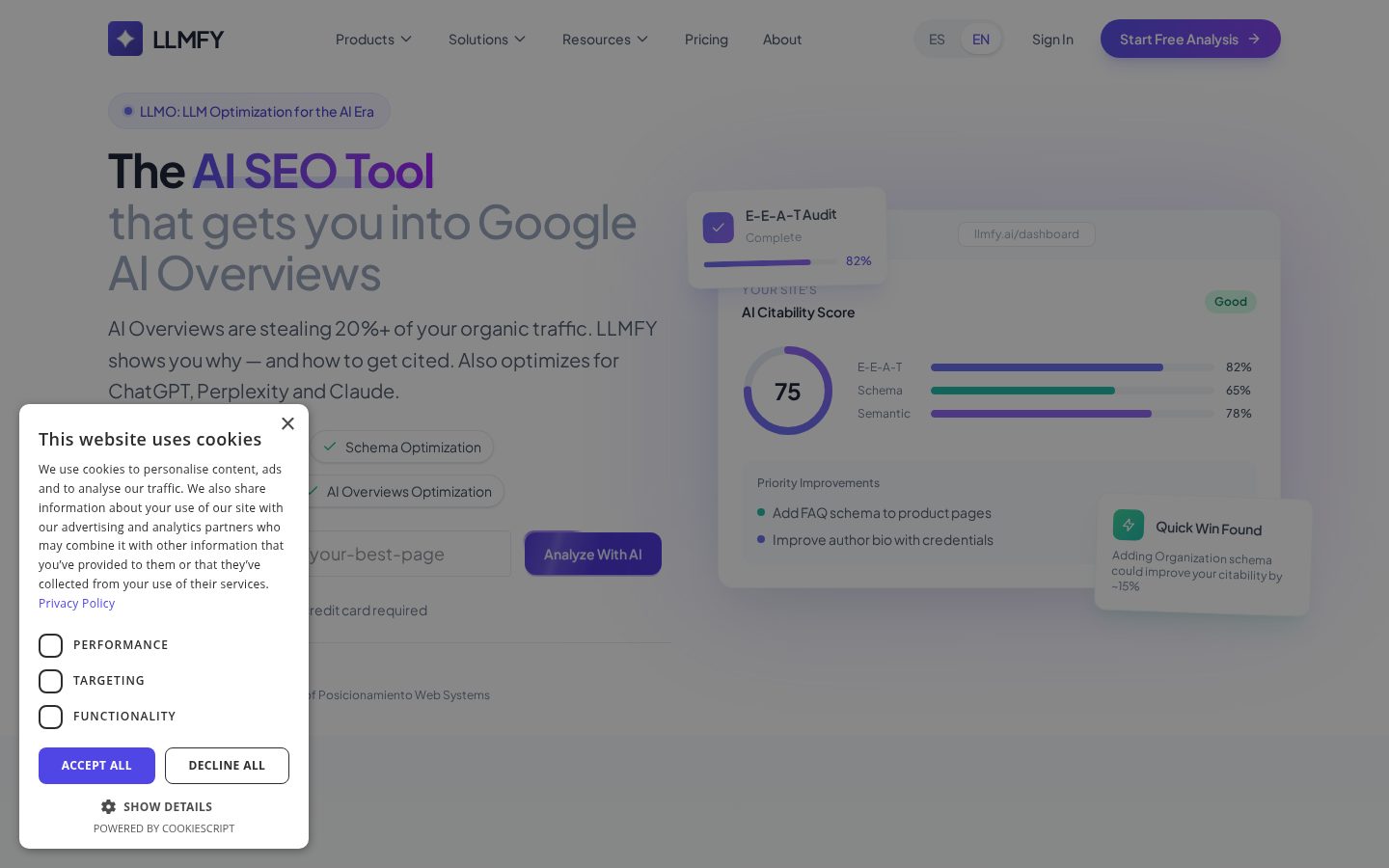Click the 75 citability score ring
This screenshot has height=868, width=1389.
coord(788,391)
